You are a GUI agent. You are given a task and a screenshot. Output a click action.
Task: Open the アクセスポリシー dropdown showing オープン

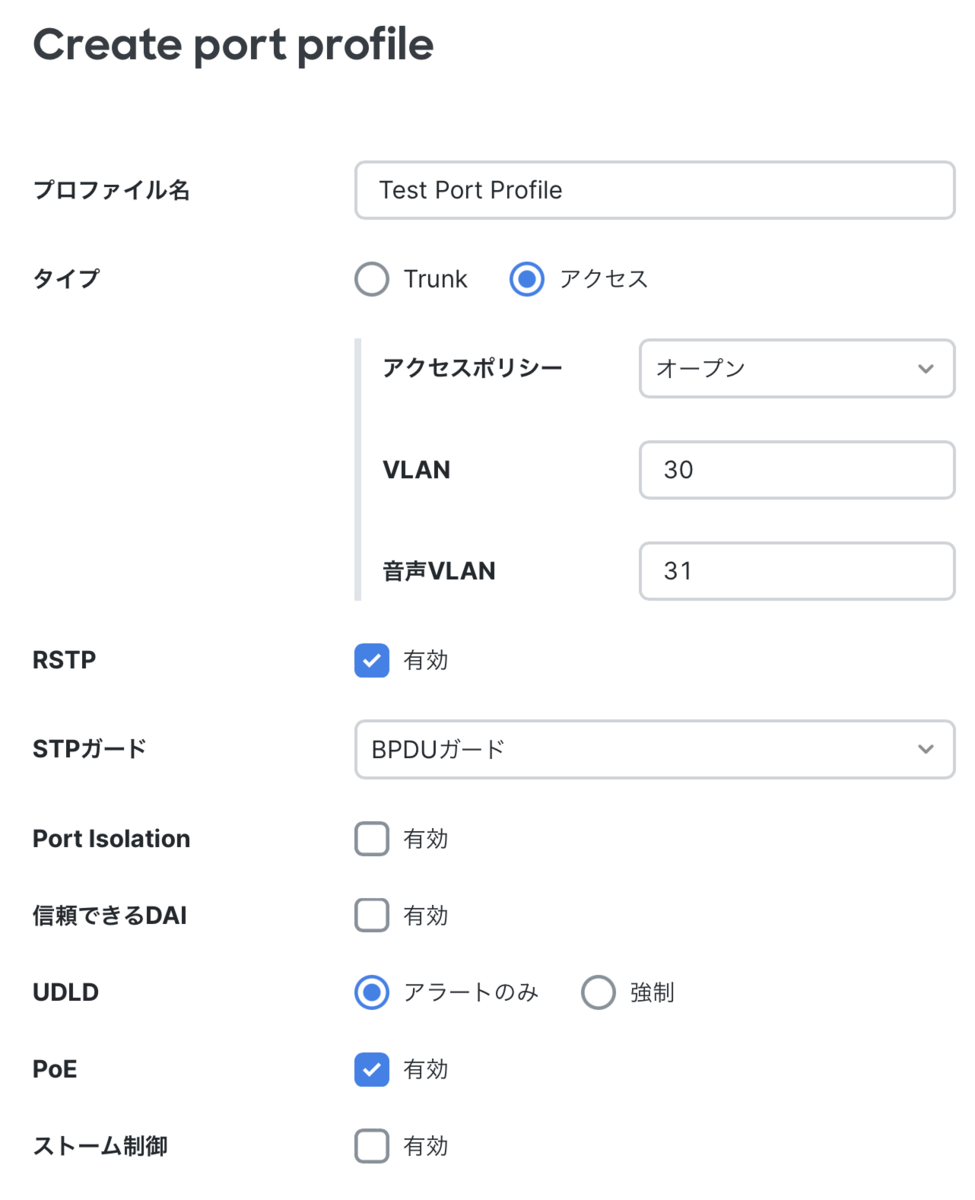click(796, 369)
